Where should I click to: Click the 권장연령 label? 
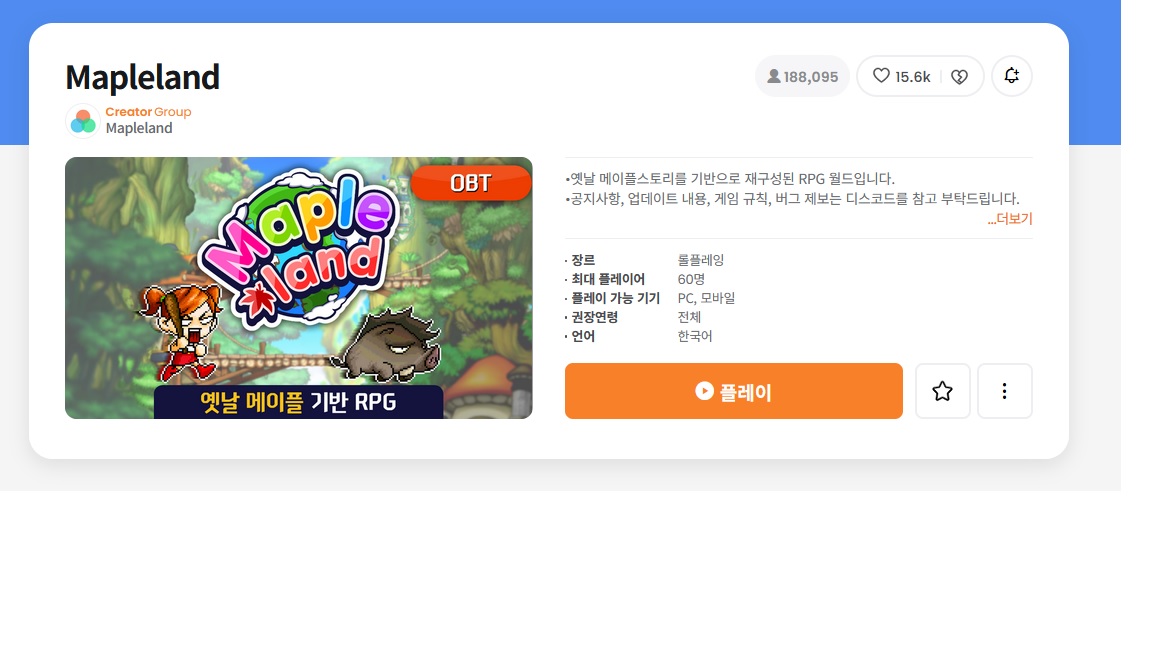[594, 317]
